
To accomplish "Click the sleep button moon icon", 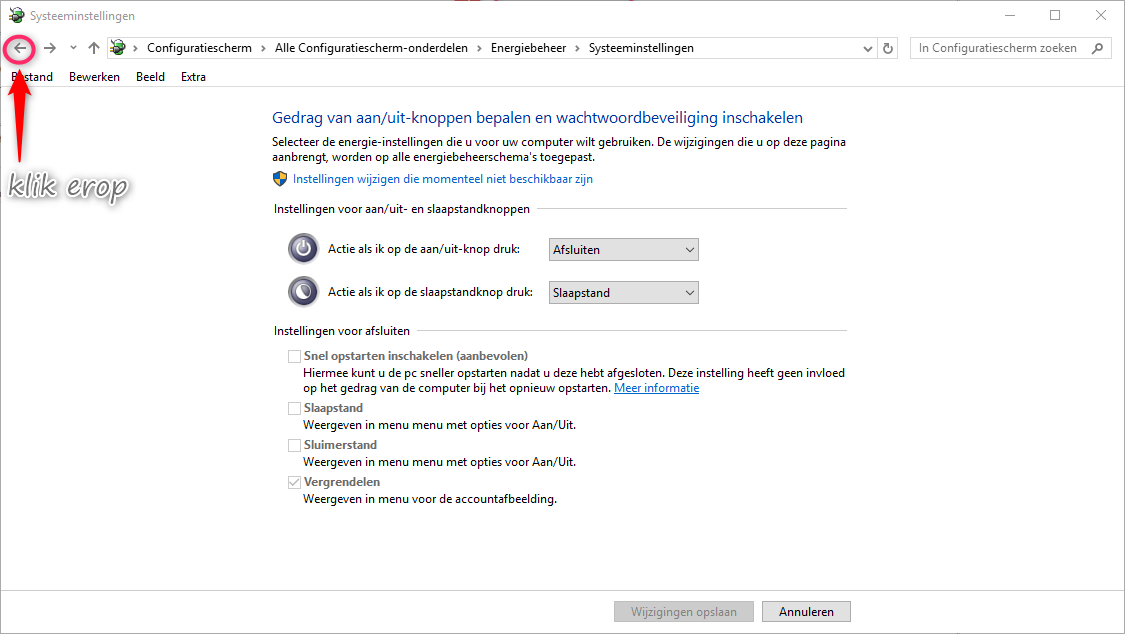I will tap(303, 292).
